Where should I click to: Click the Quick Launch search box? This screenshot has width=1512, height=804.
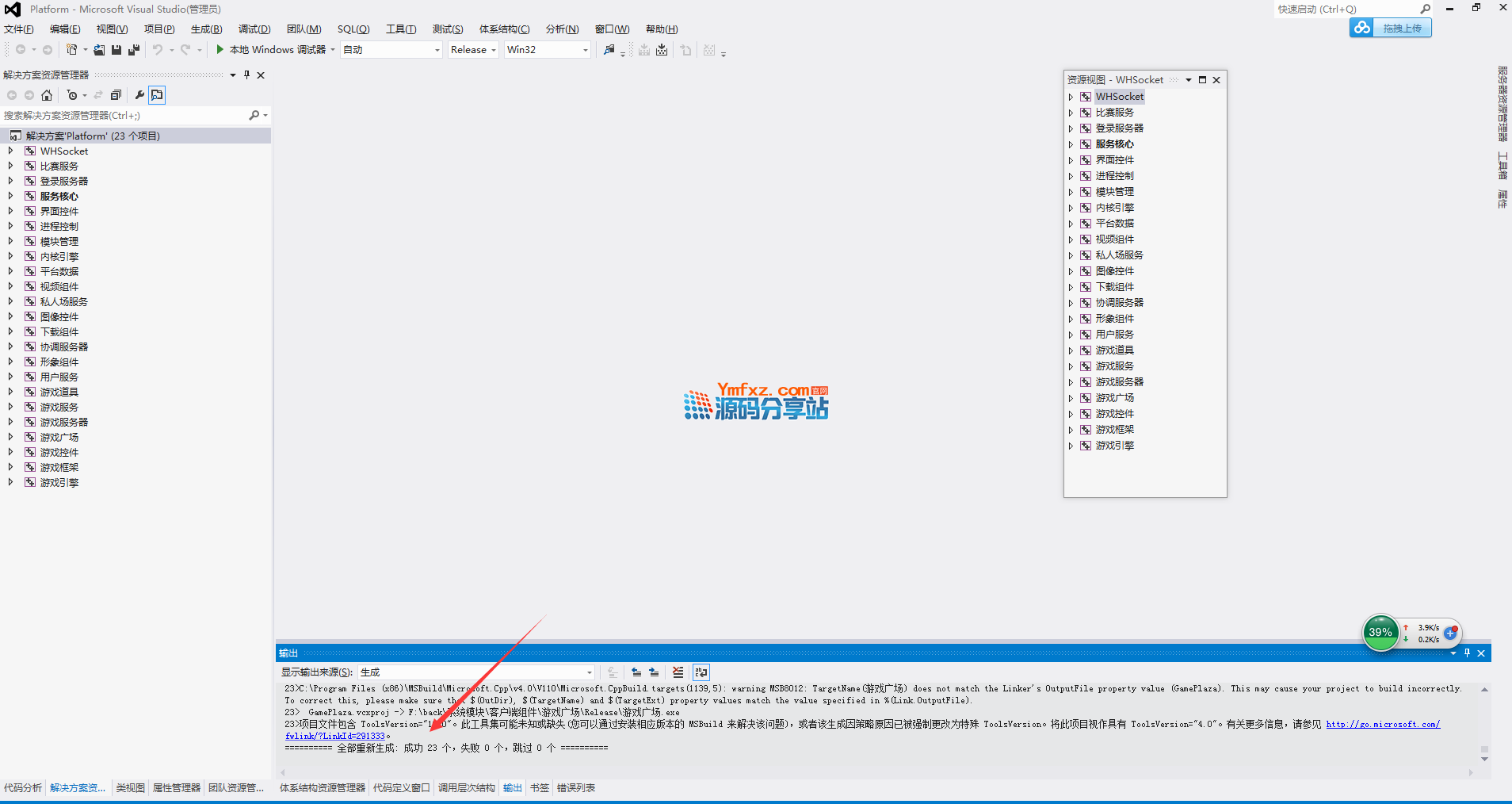pos(1347,10)
